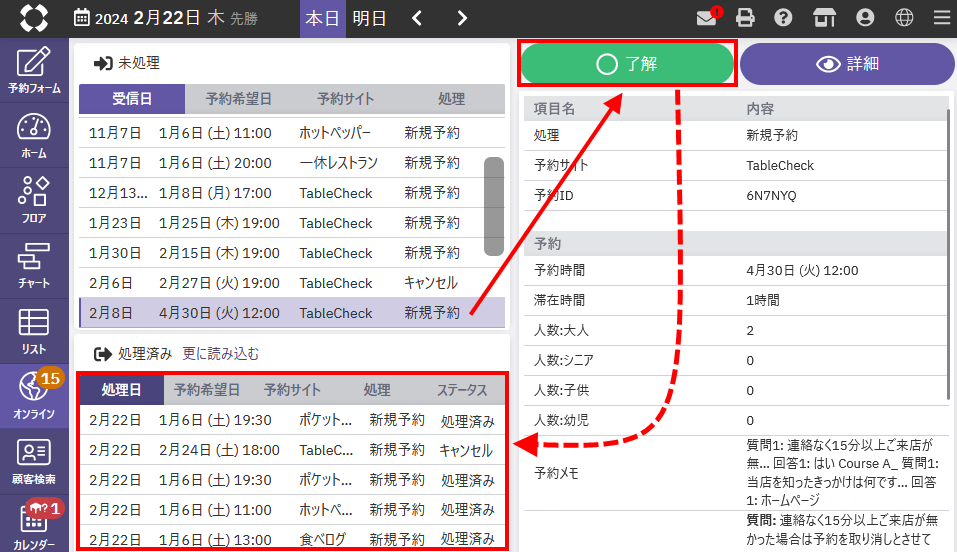Click the 詳細 details button
957x552 pixels.
click(847, 64)
